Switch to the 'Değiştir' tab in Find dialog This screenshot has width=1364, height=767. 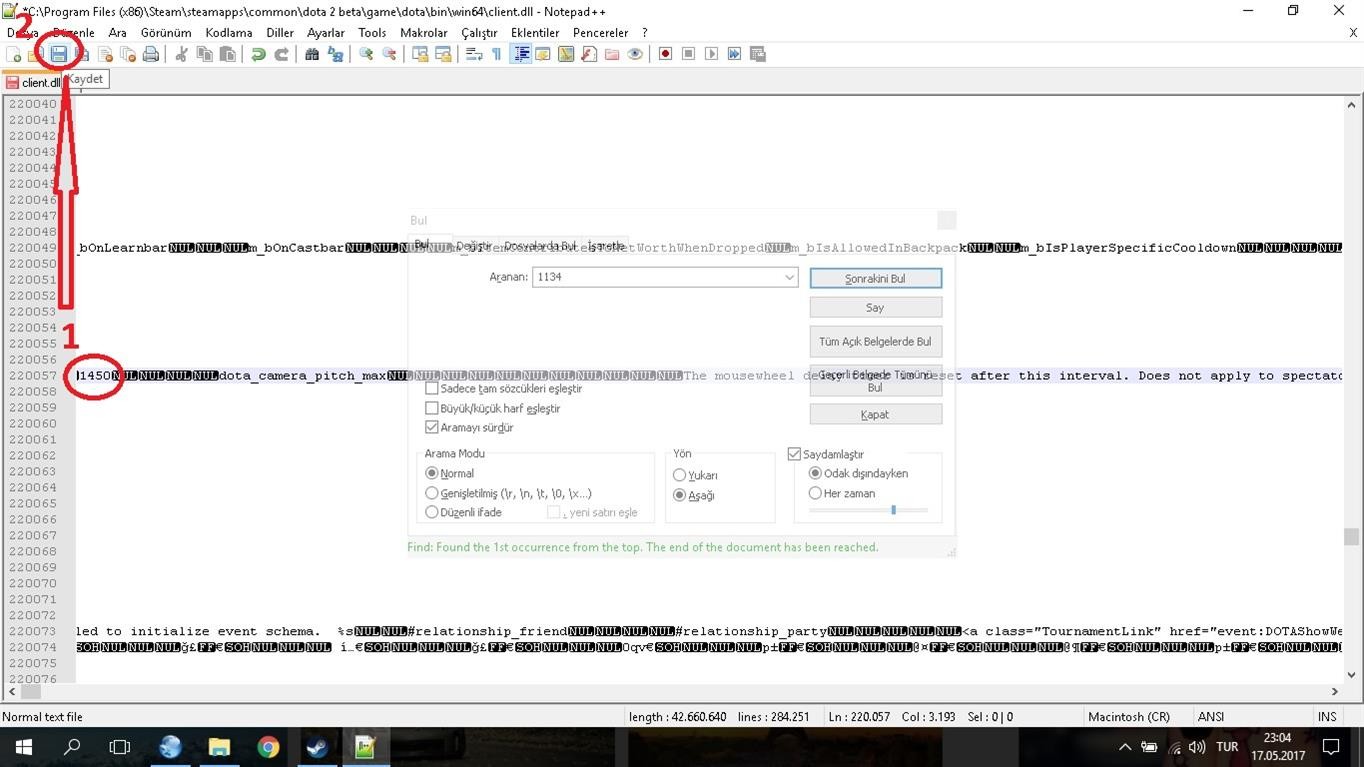[x=473, y=245]
